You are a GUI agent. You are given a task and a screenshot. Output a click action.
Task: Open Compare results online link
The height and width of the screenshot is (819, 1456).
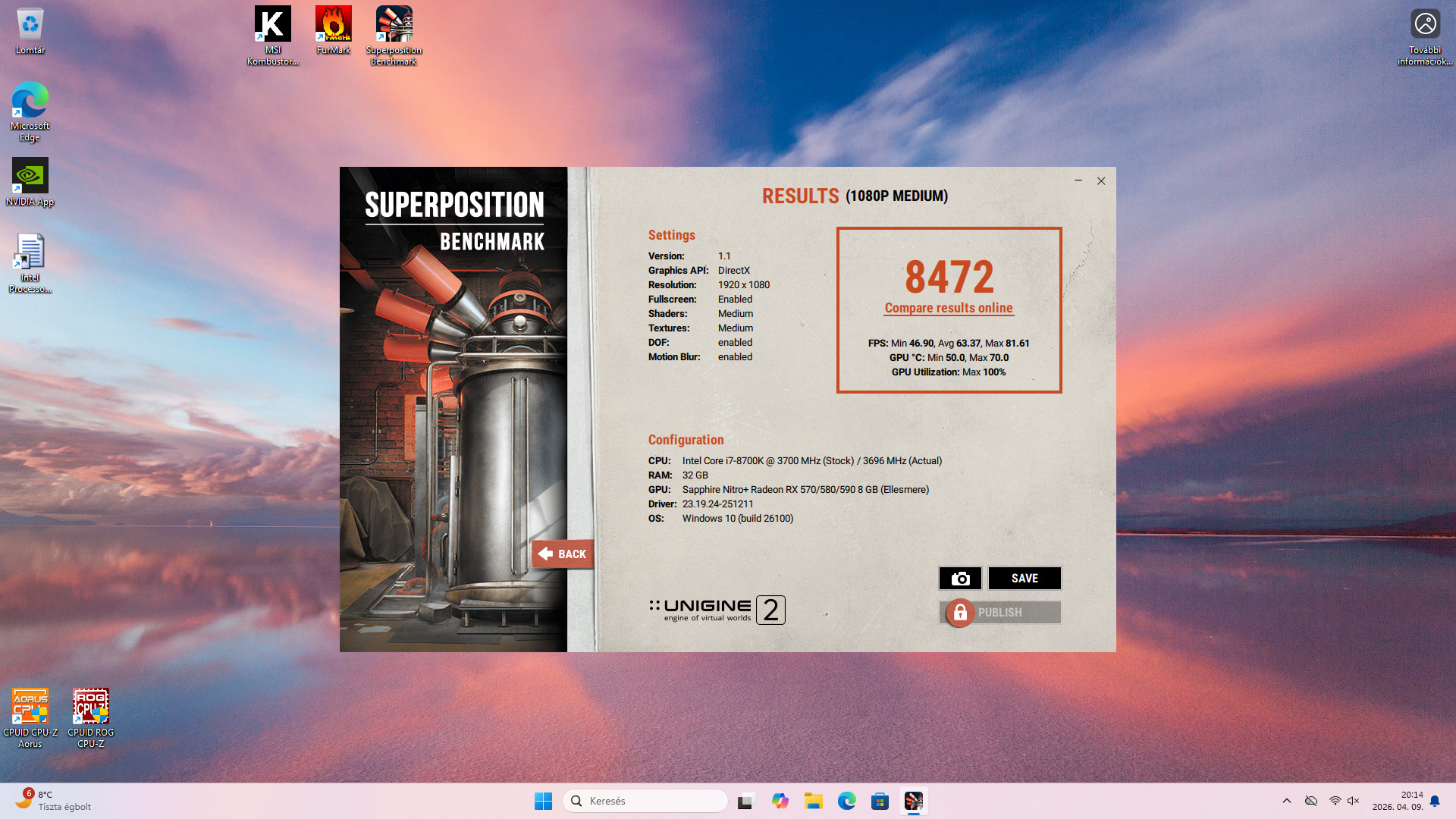pyautogui.click(x=948, y=308)
